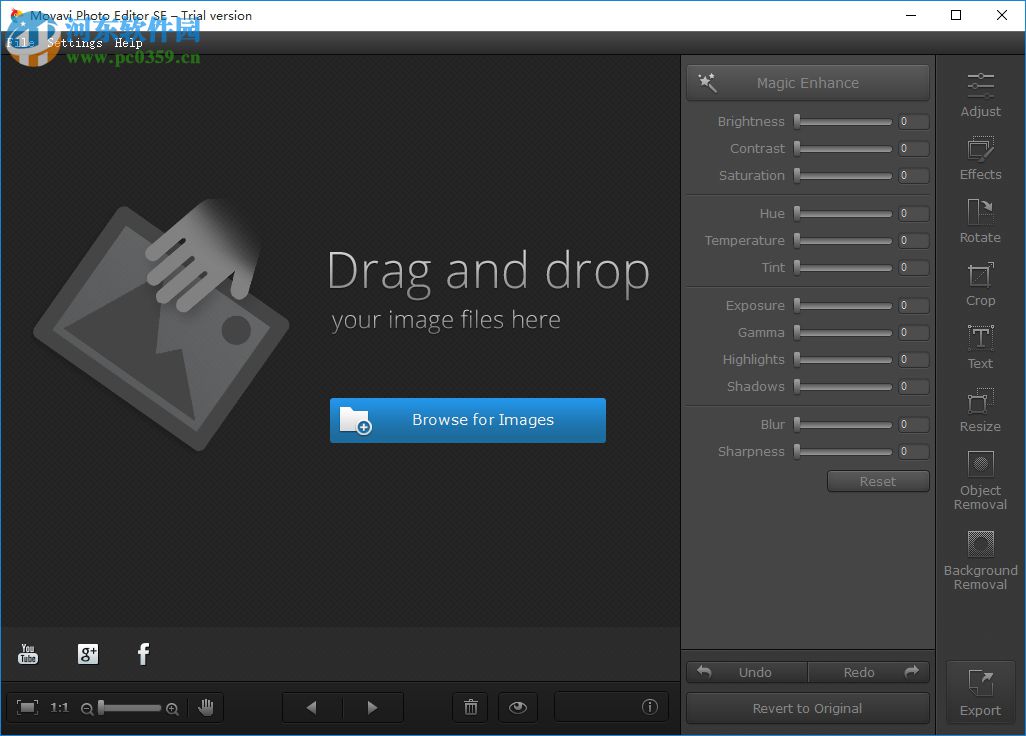Open the Object Removal tool

point(980,480)
